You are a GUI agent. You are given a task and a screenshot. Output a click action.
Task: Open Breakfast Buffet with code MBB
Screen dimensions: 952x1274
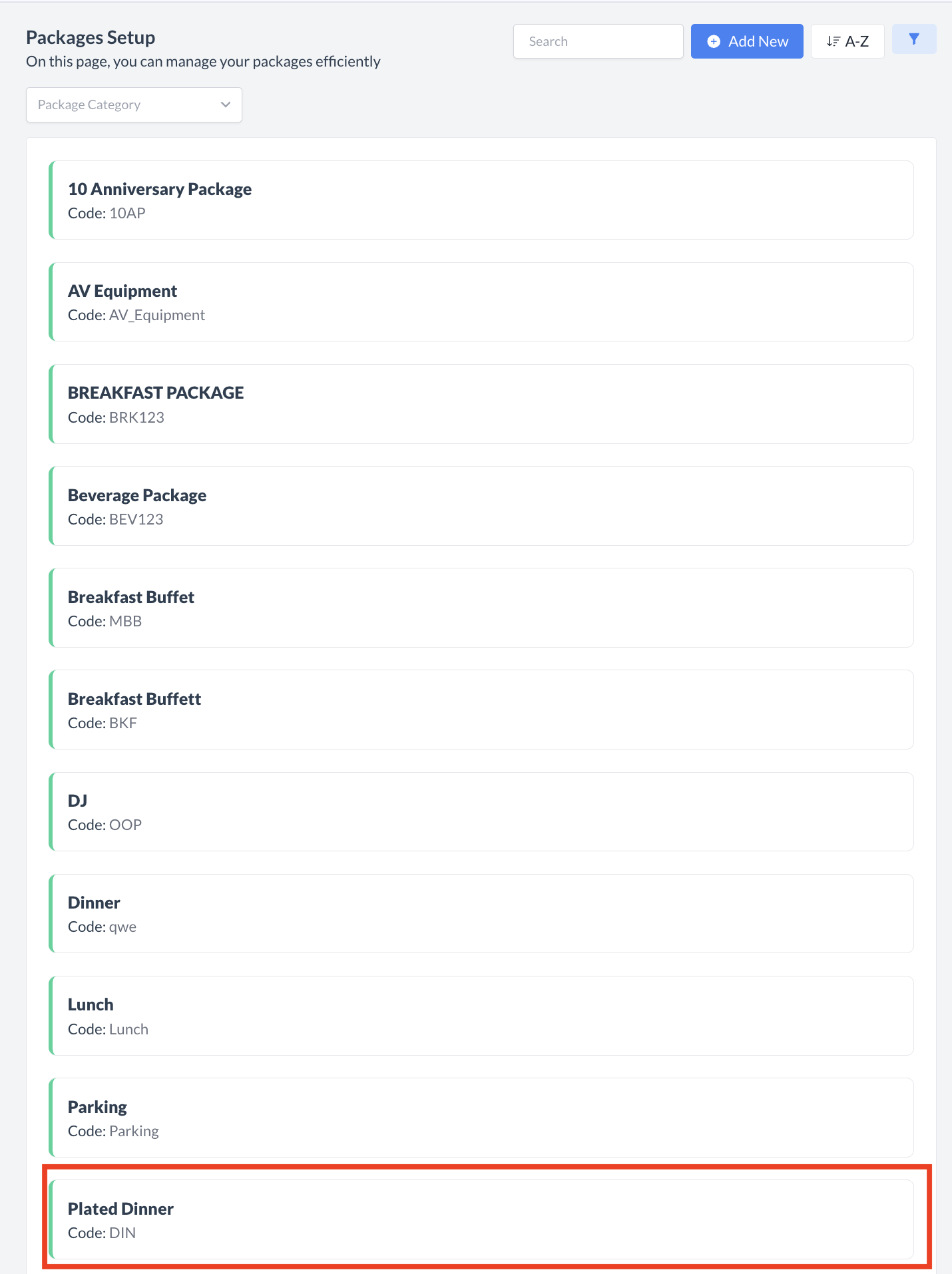[x=481, y=608]
